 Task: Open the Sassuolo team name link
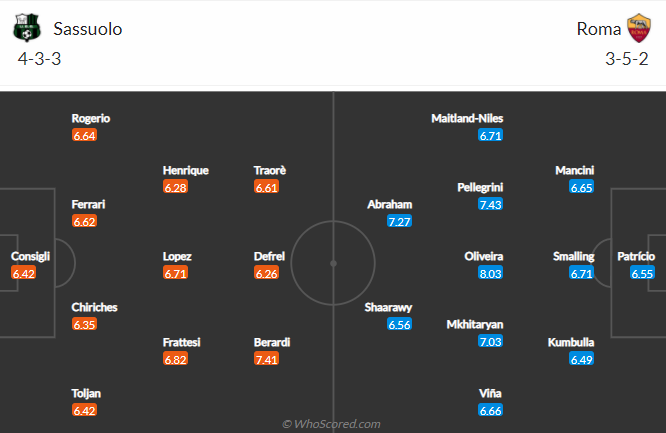click(x=87, y=29)
